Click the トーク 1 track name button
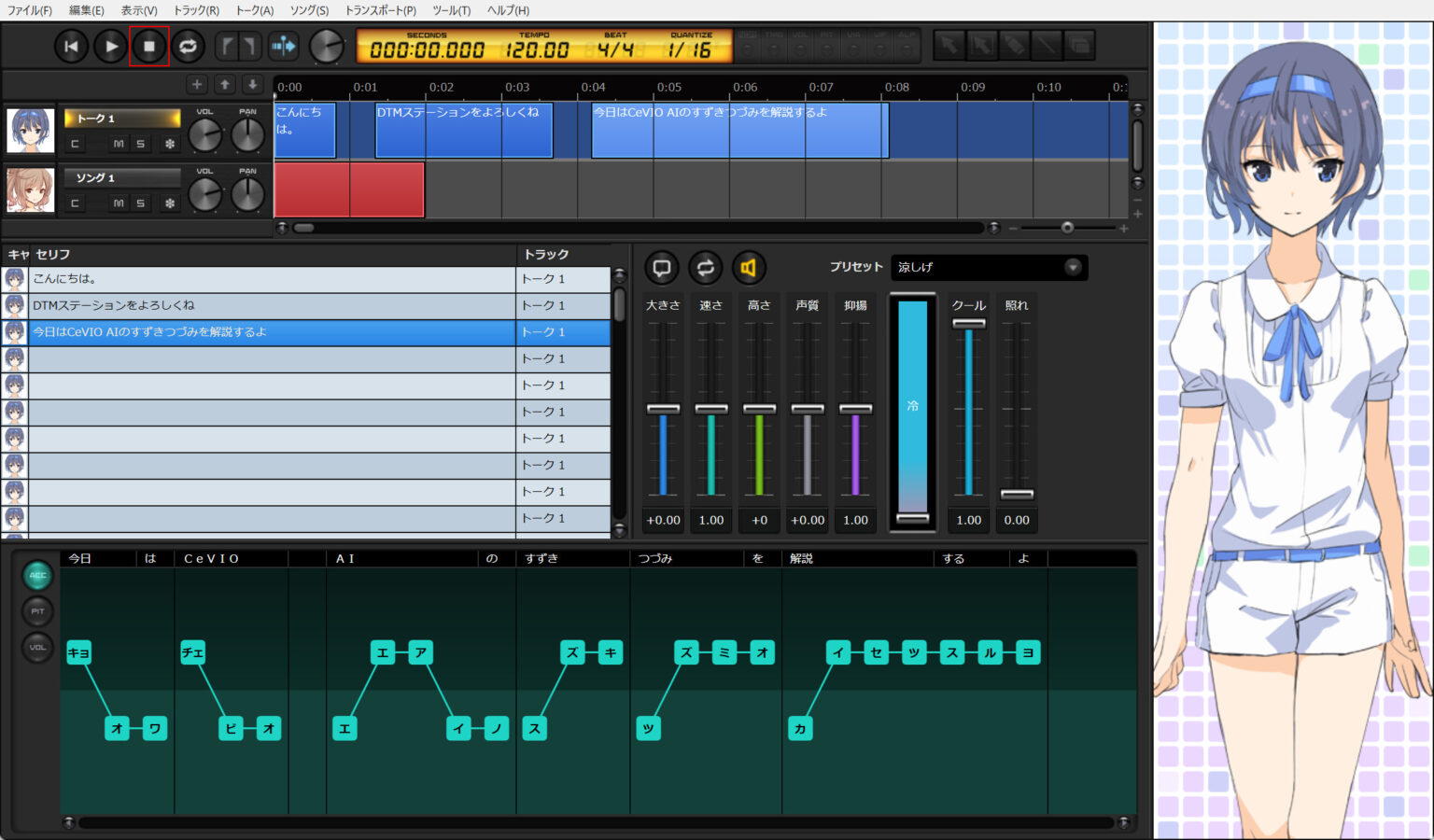The image size is (1434, 840). (121, 119)
